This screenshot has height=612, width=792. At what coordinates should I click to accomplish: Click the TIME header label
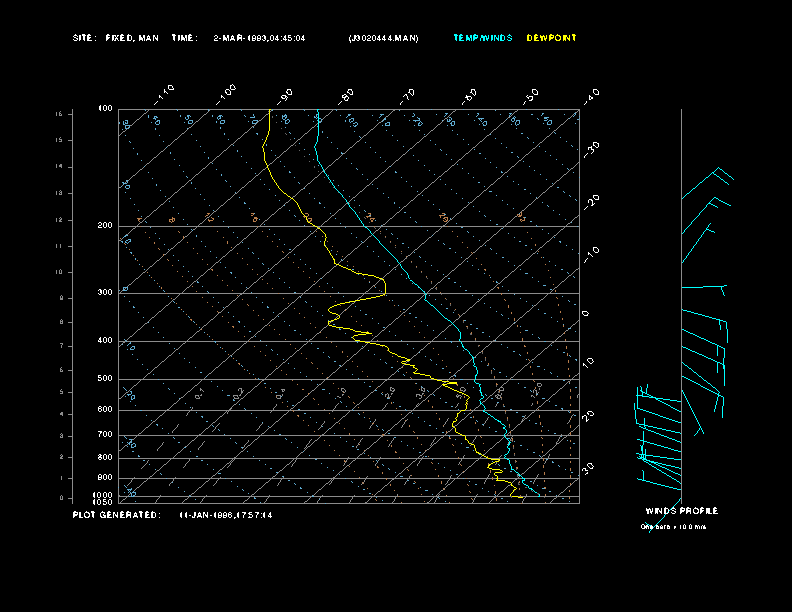[x=184, y=38]
